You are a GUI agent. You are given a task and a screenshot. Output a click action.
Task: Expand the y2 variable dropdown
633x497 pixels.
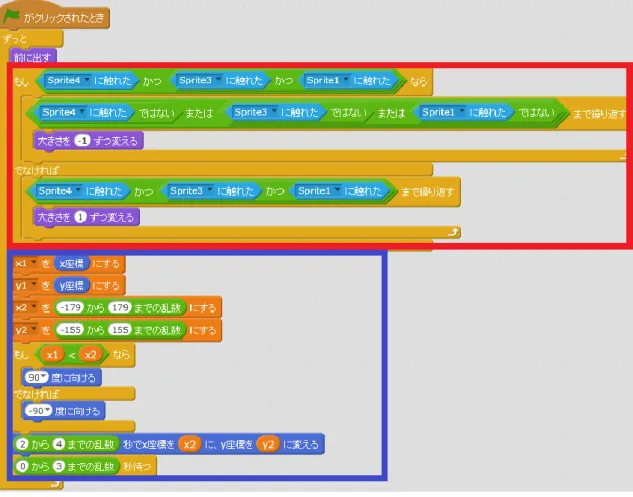[34, 329]
